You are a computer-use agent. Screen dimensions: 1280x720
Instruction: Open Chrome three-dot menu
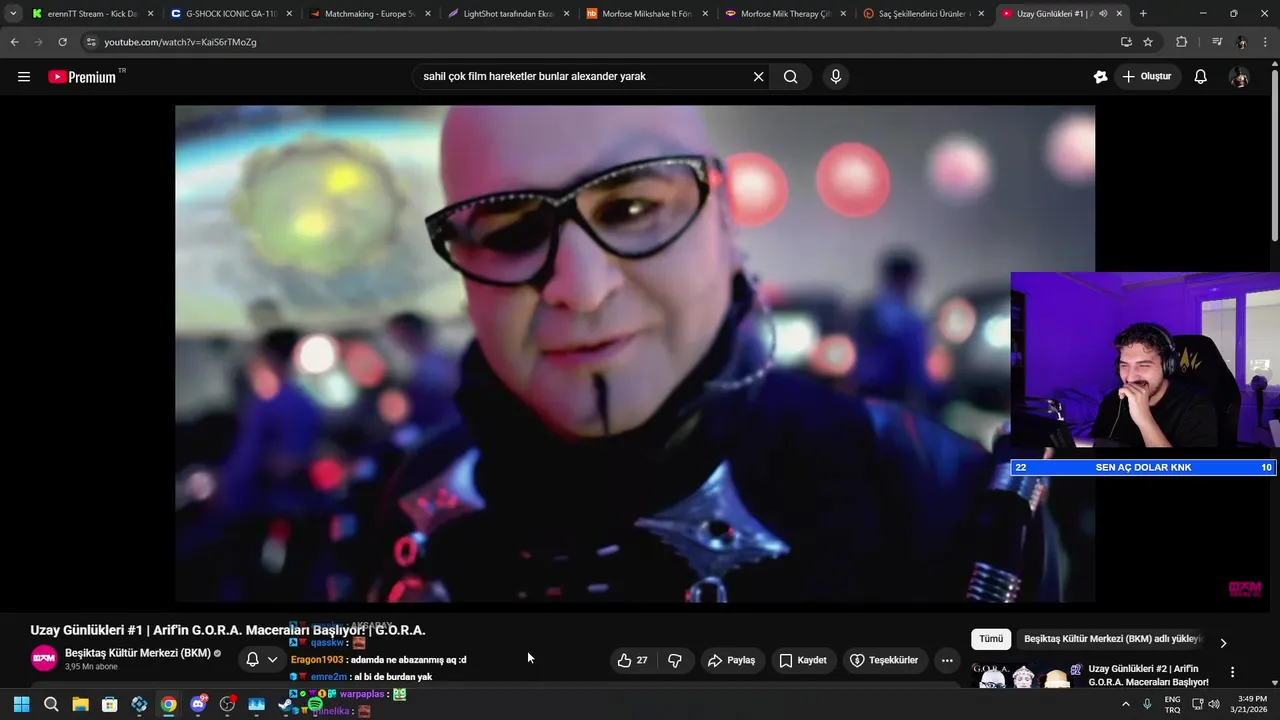1266,42
